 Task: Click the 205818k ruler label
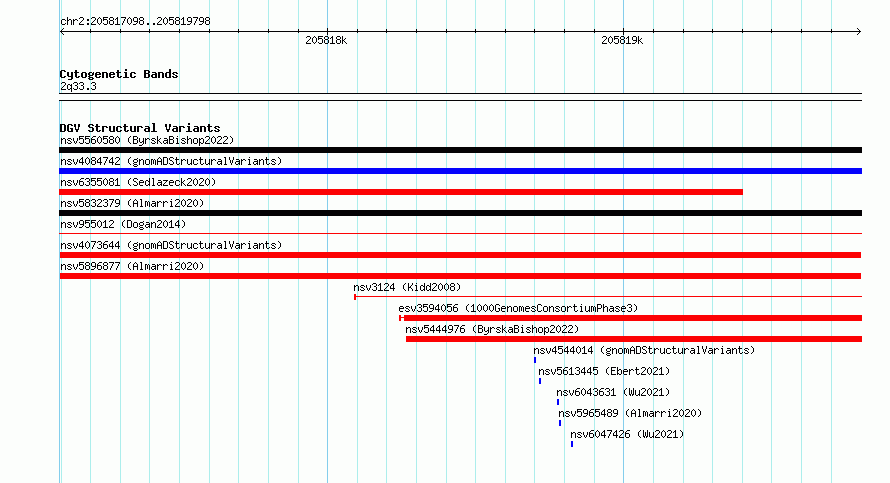point(326,40)
